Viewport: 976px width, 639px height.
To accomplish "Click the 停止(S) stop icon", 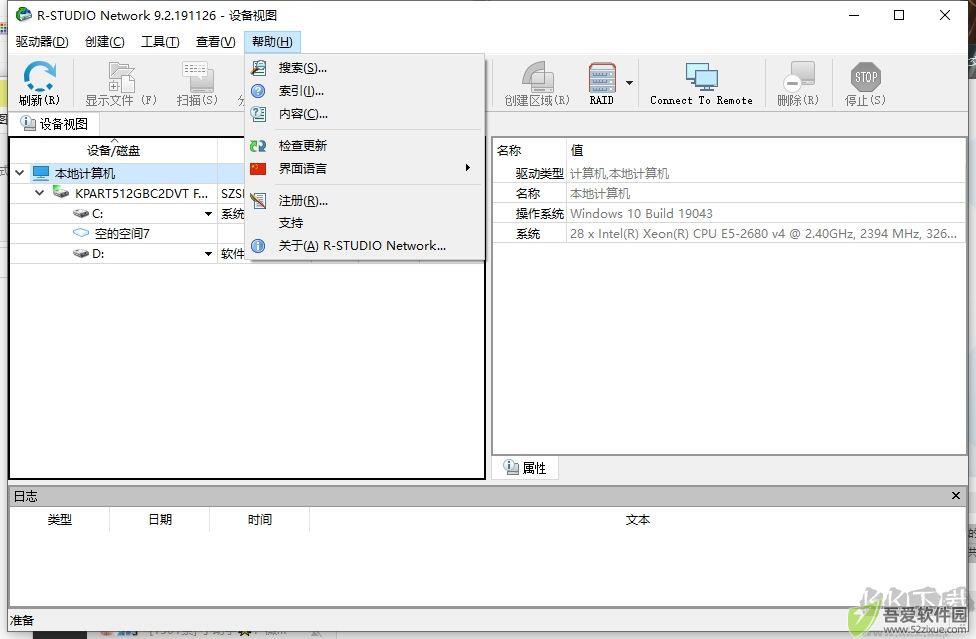I will 865,83.
